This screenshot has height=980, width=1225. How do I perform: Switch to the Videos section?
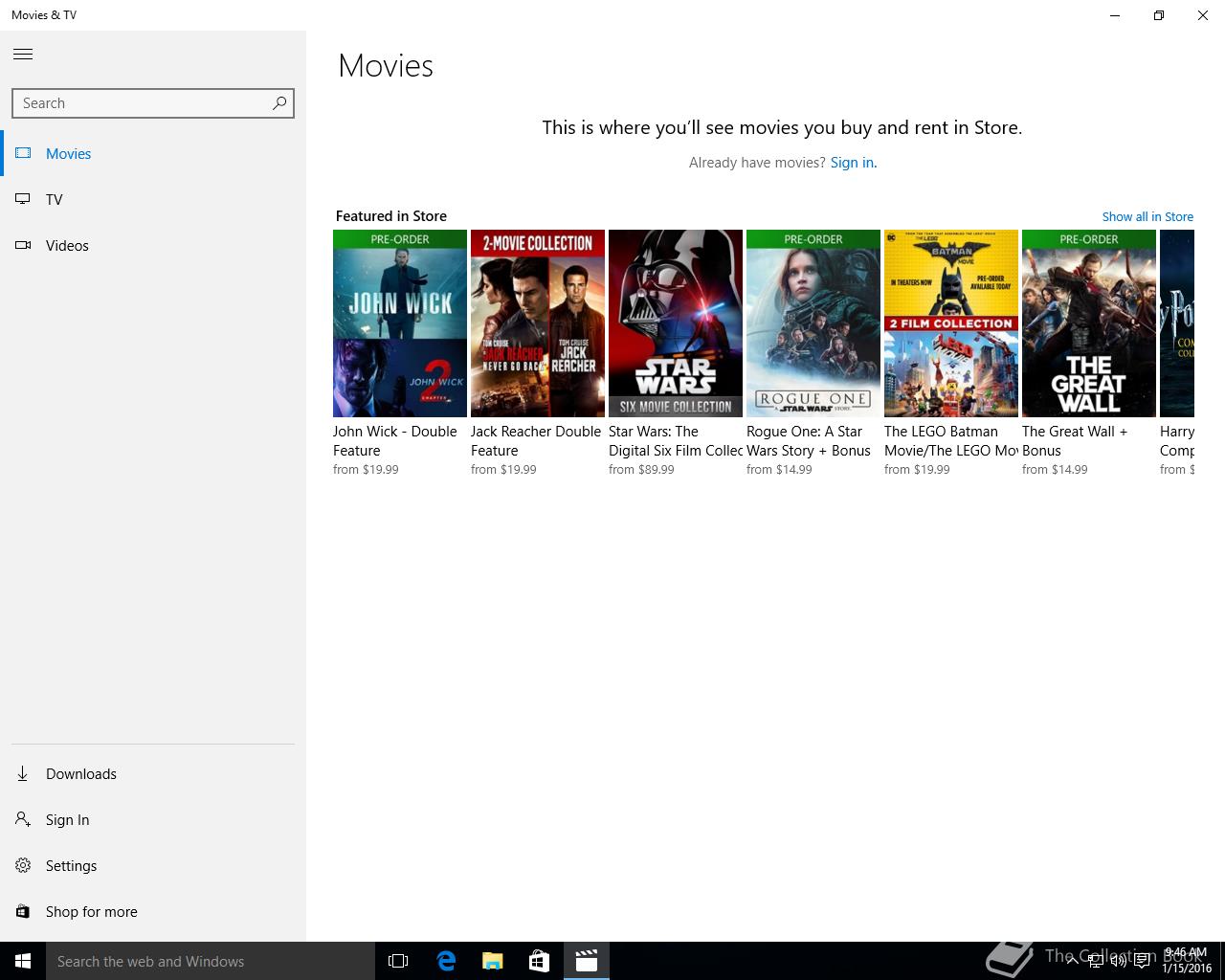tap(153, 245)
